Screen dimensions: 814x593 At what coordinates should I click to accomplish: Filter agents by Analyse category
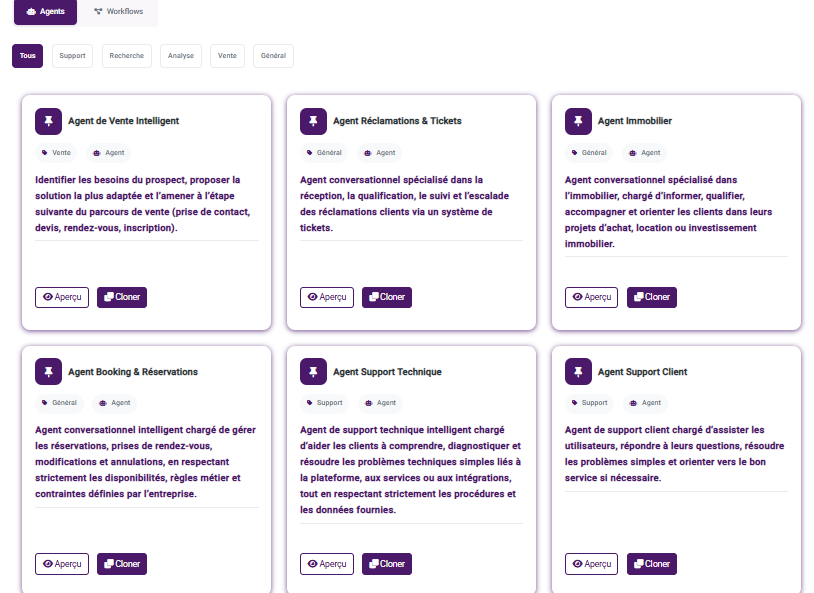pos(181,56)
